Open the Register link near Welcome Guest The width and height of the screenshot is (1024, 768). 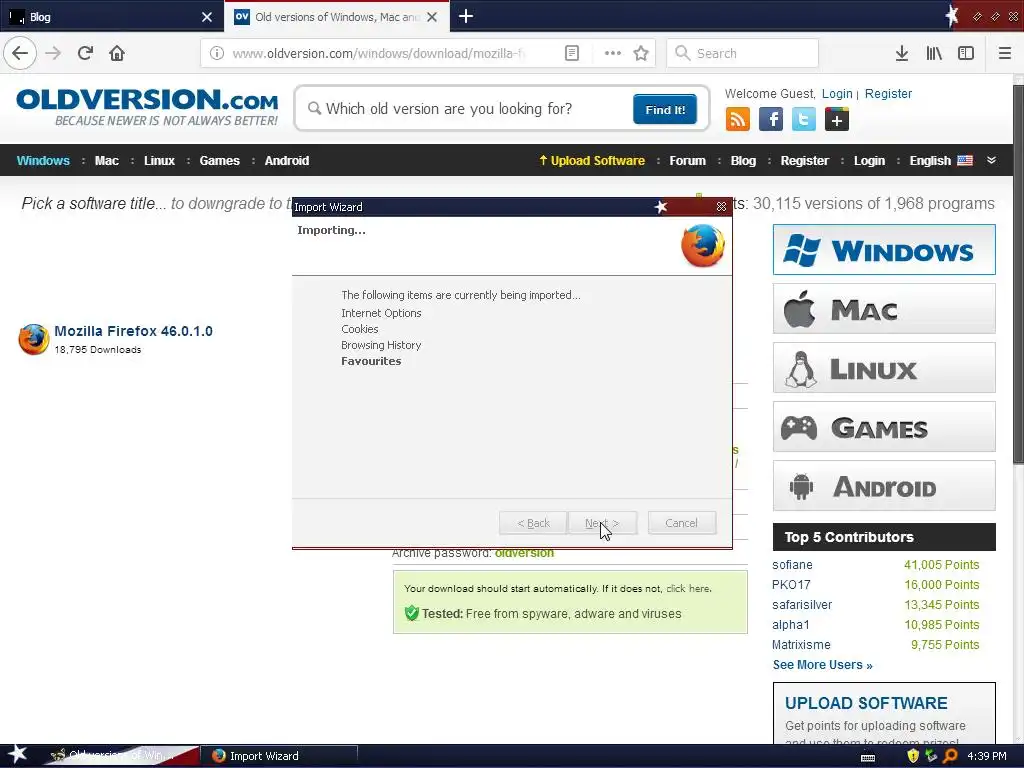pos(888,93)
